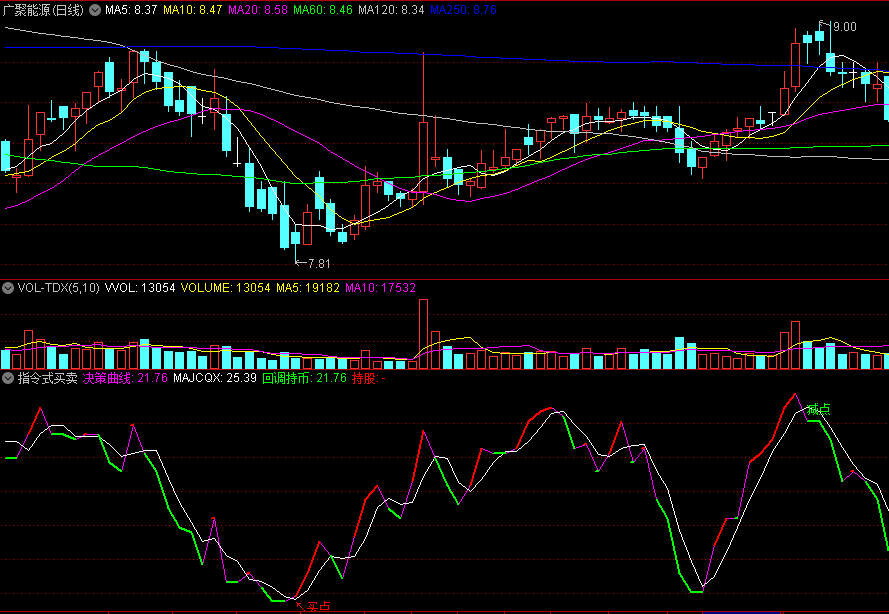Click the 7.81 low price marker
The width and height of the screenshot is (889, 614).
(x=319, y=264)
